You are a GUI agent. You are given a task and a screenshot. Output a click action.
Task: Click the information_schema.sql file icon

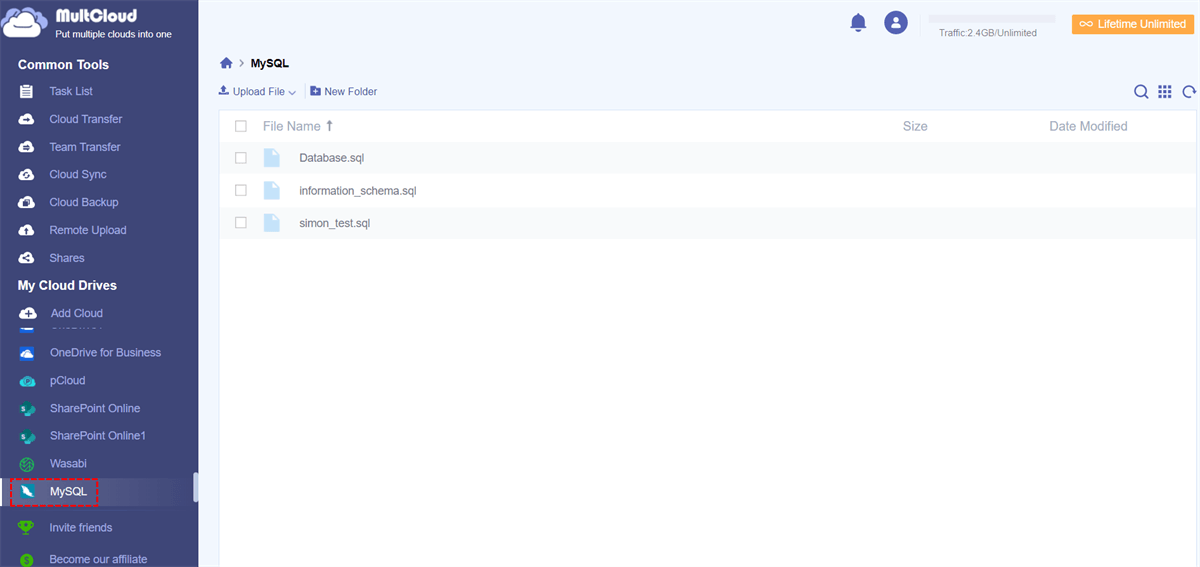click(271, 190)
